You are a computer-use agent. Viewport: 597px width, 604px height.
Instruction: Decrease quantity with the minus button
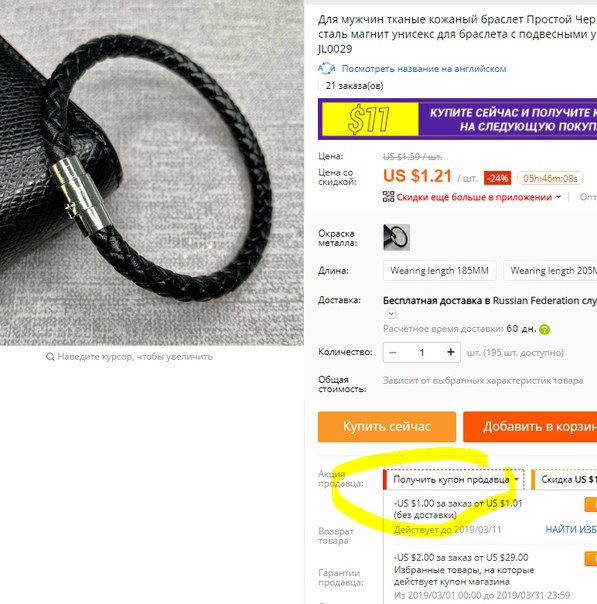point(393,352)
